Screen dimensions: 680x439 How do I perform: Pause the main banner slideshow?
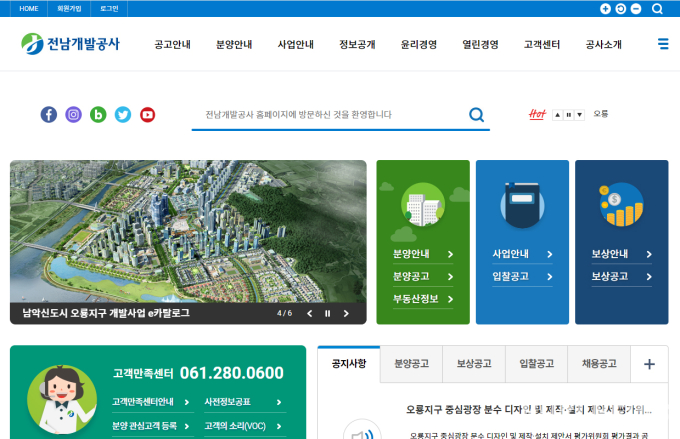tap(327, 314)
